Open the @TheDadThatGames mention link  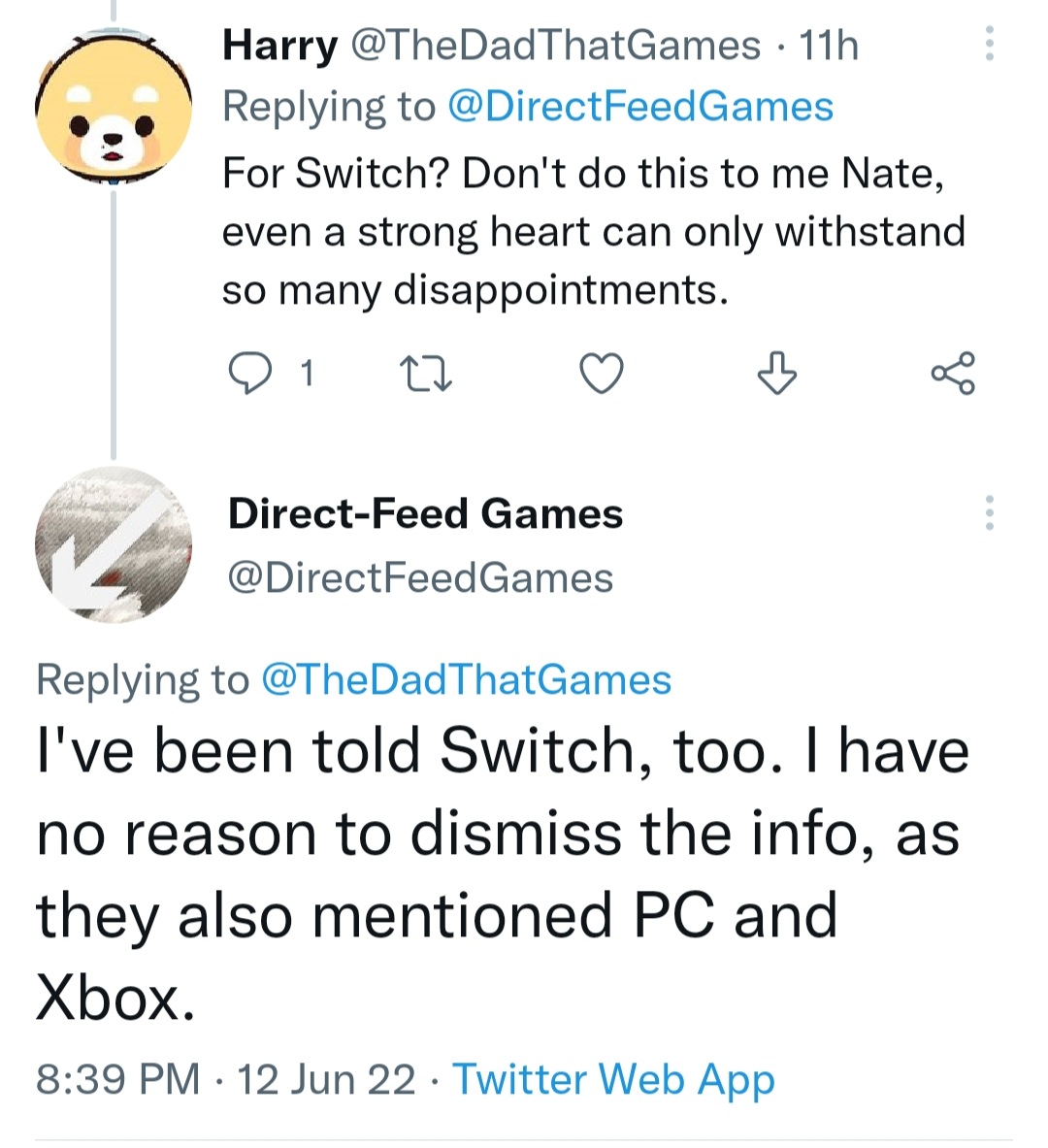[x=466, y=679]
